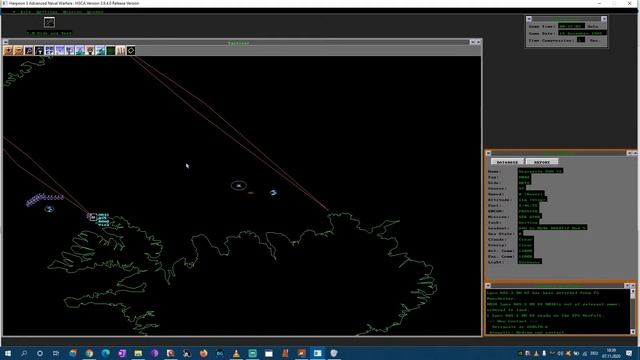
Task: Click the map window's maximize title-bar button
Action: point(478,42)
